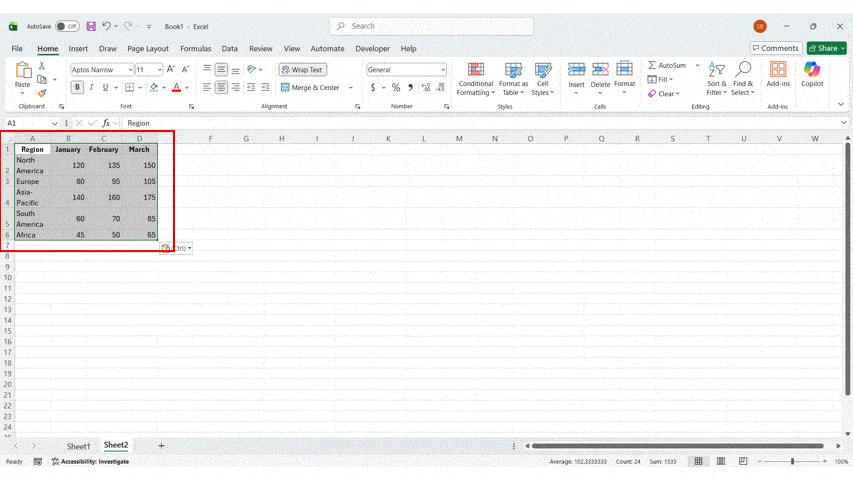The image size is (853, 480).
Task: Switch to the Data tab
Action: pyautogui.click(x=230, y=48)
